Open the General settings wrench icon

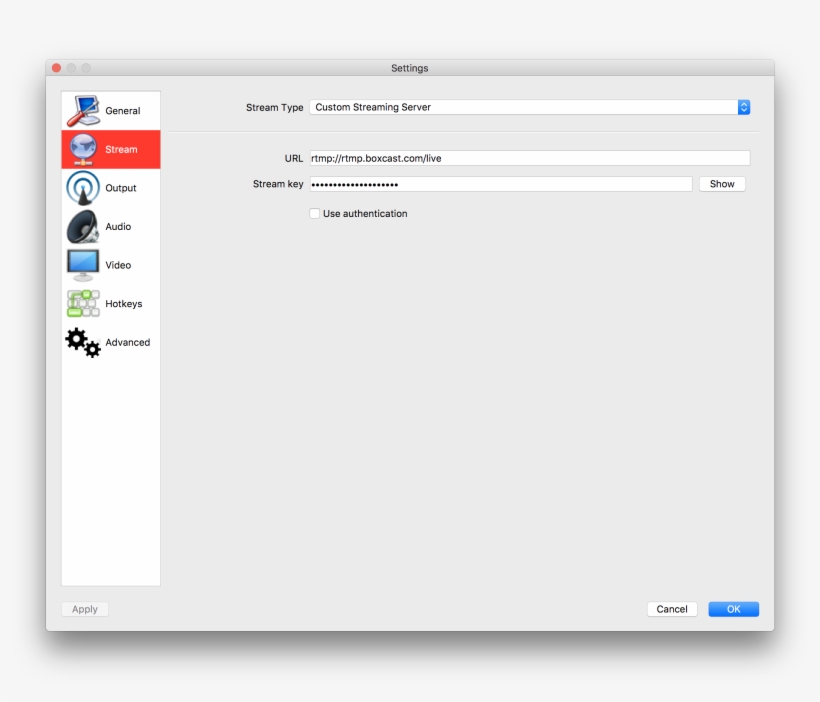click(83, 110)
